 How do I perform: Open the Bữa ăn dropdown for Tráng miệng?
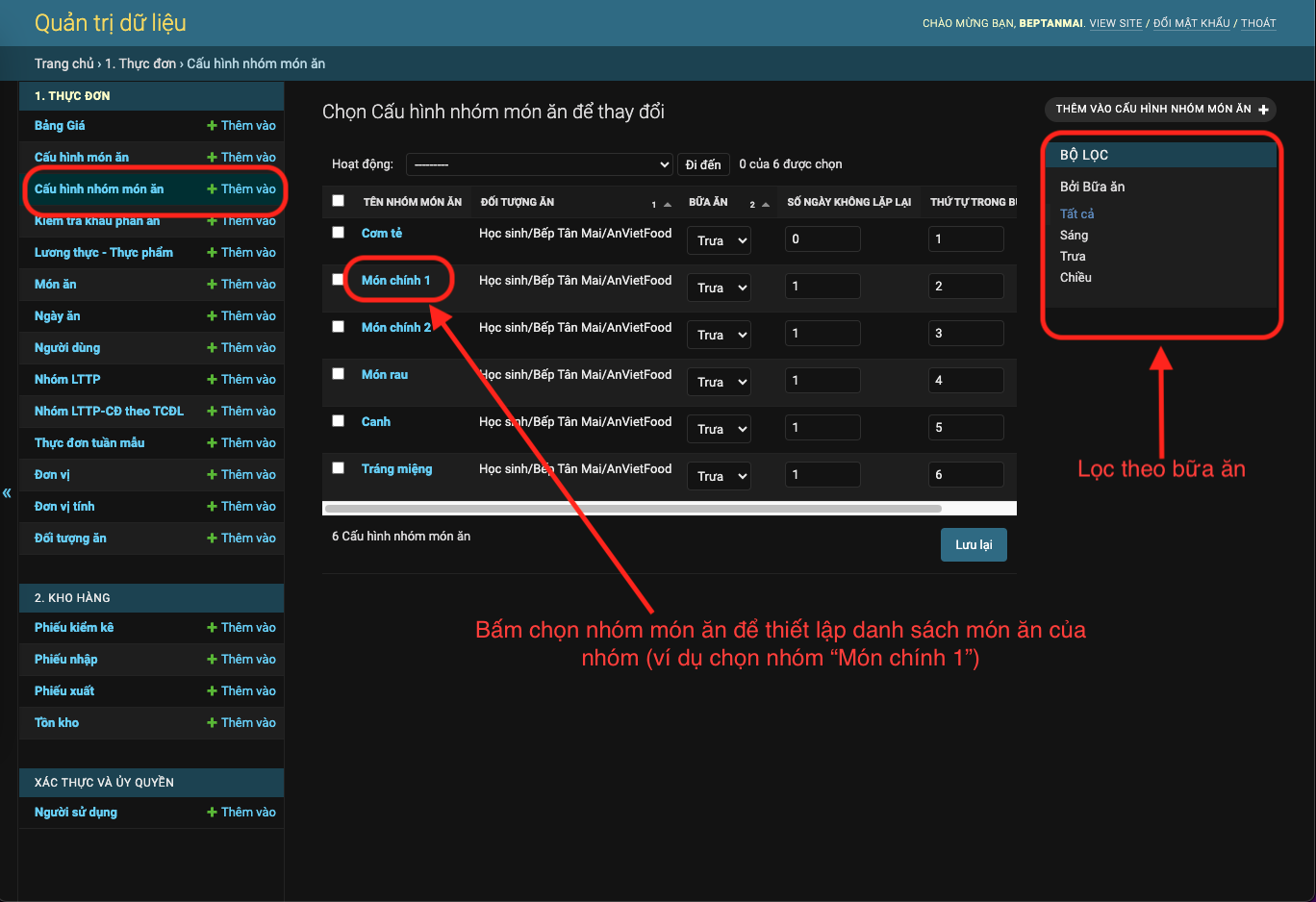pos(719,475)
